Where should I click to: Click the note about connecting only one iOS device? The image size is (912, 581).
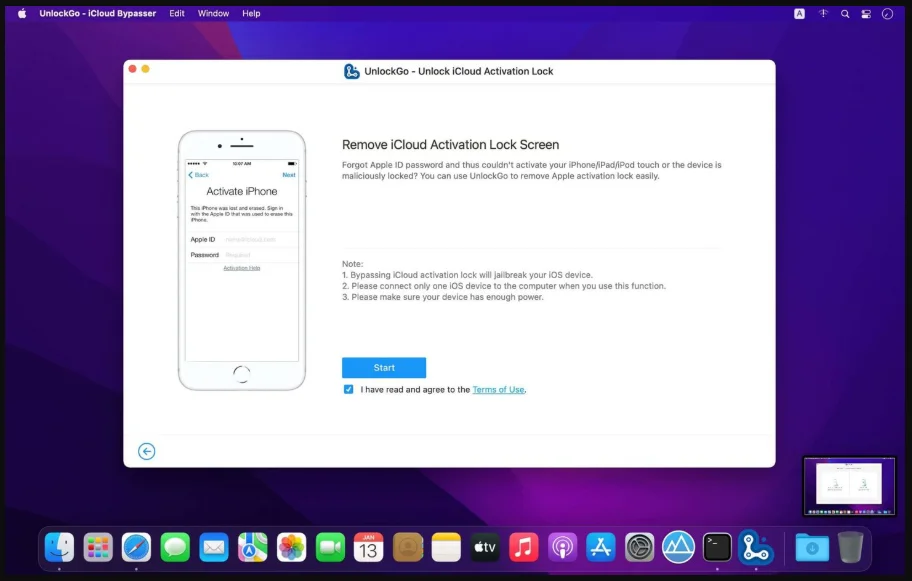504,286
